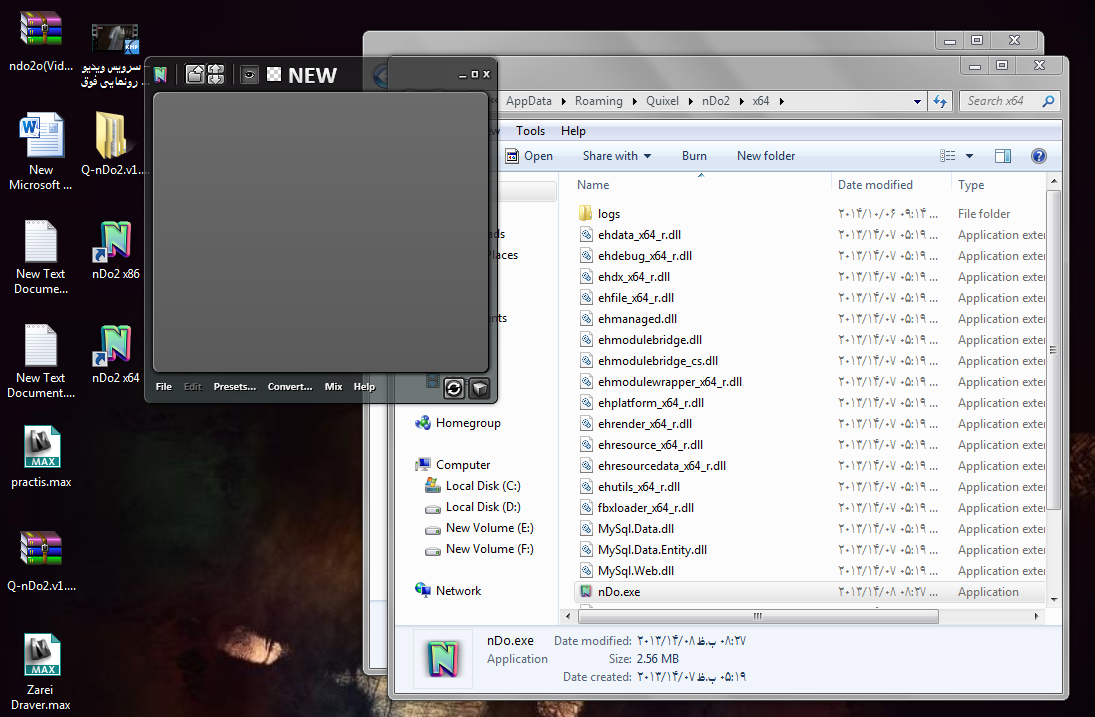1095x717 pixels.
Task: Open the Tools menu in Explorer
Action: click(530, 131)
